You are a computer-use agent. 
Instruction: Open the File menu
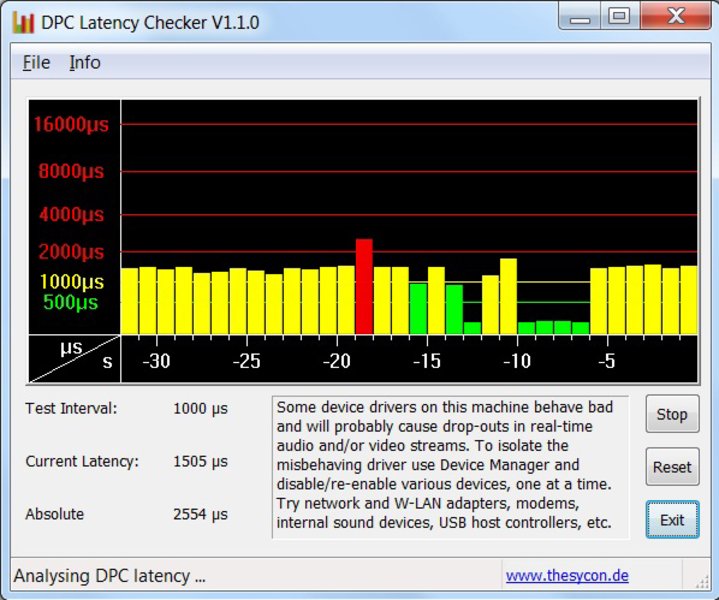point(36,62)
